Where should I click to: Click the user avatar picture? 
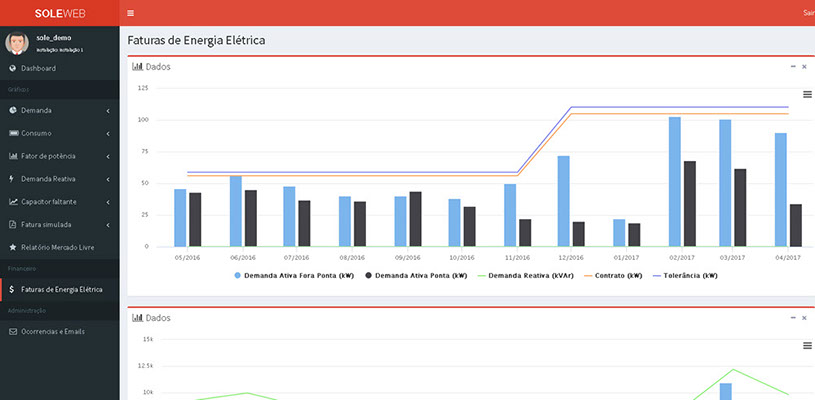(17, 42)
